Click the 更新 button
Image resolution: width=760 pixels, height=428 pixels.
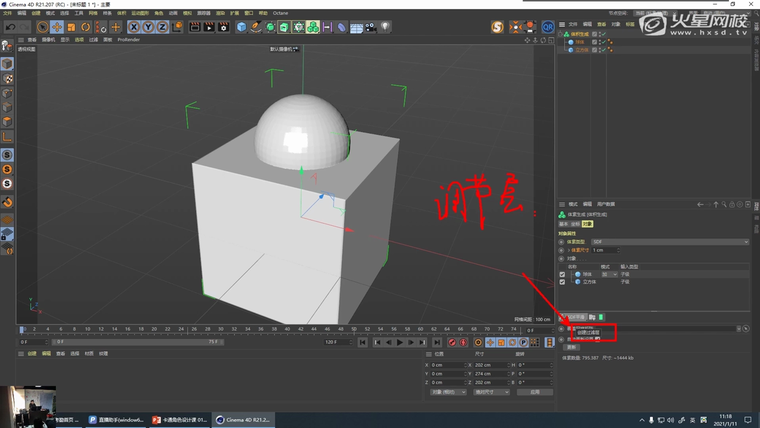pos(572,347)
